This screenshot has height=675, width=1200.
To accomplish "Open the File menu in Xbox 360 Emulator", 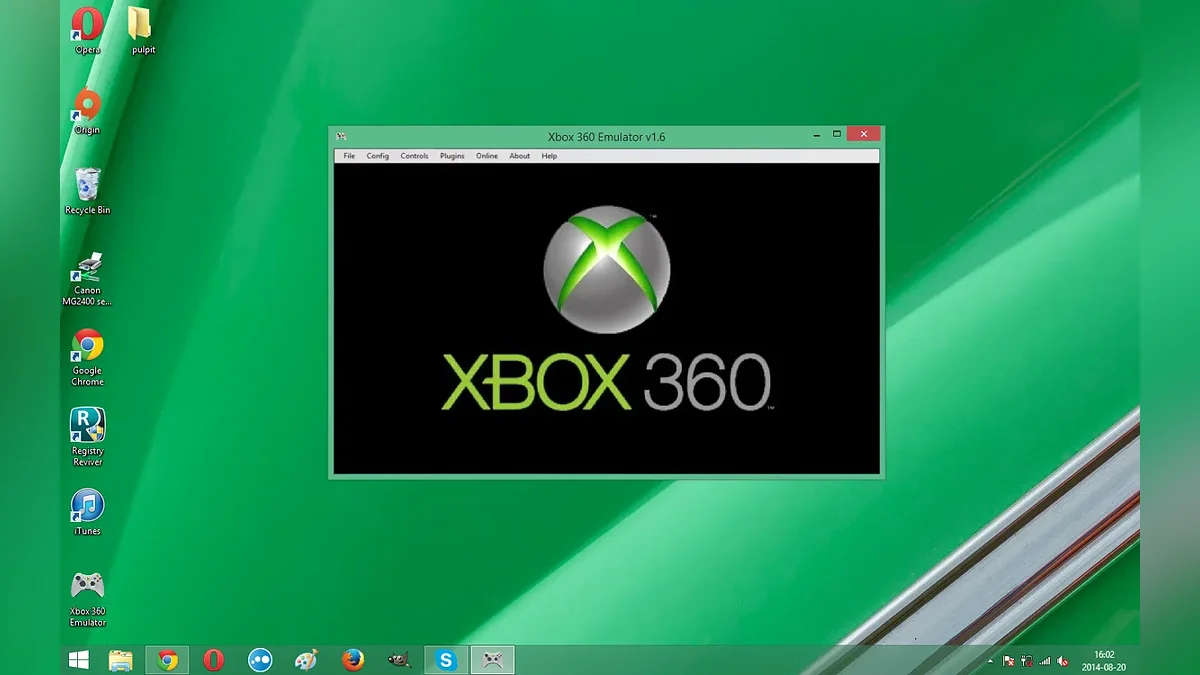I will [349, 156].
